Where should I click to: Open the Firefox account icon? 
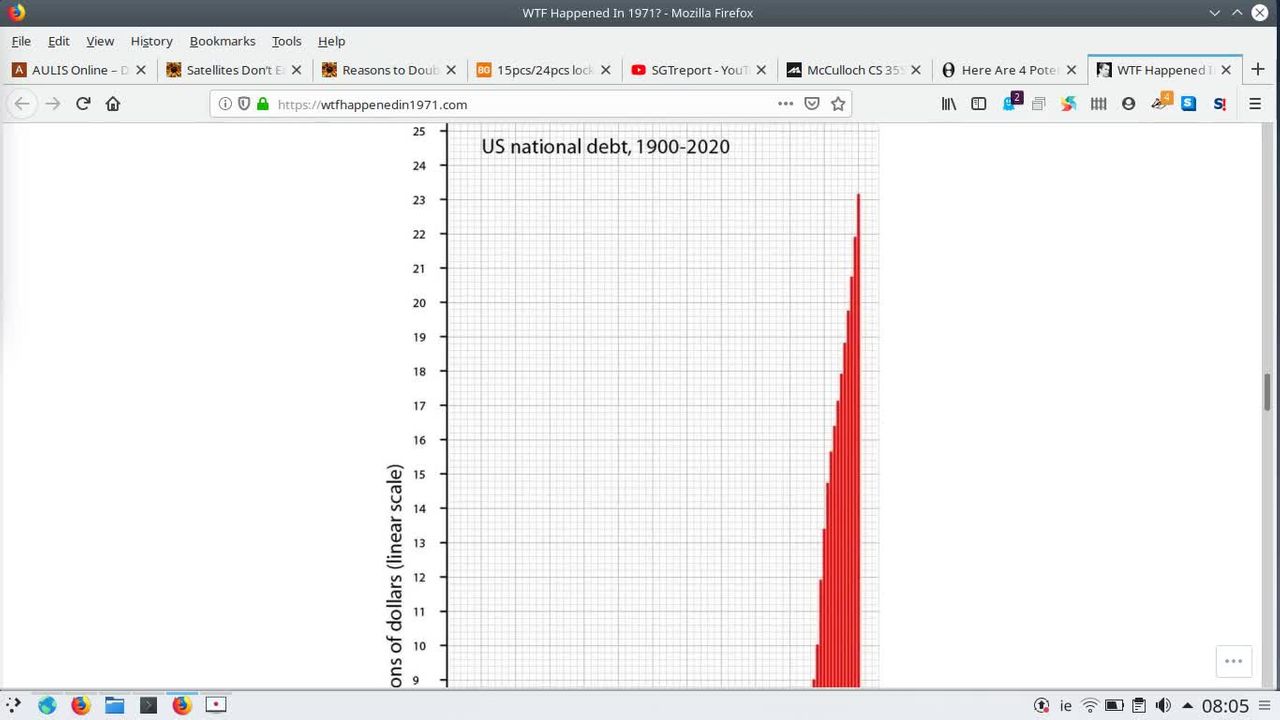[1128, 104]
